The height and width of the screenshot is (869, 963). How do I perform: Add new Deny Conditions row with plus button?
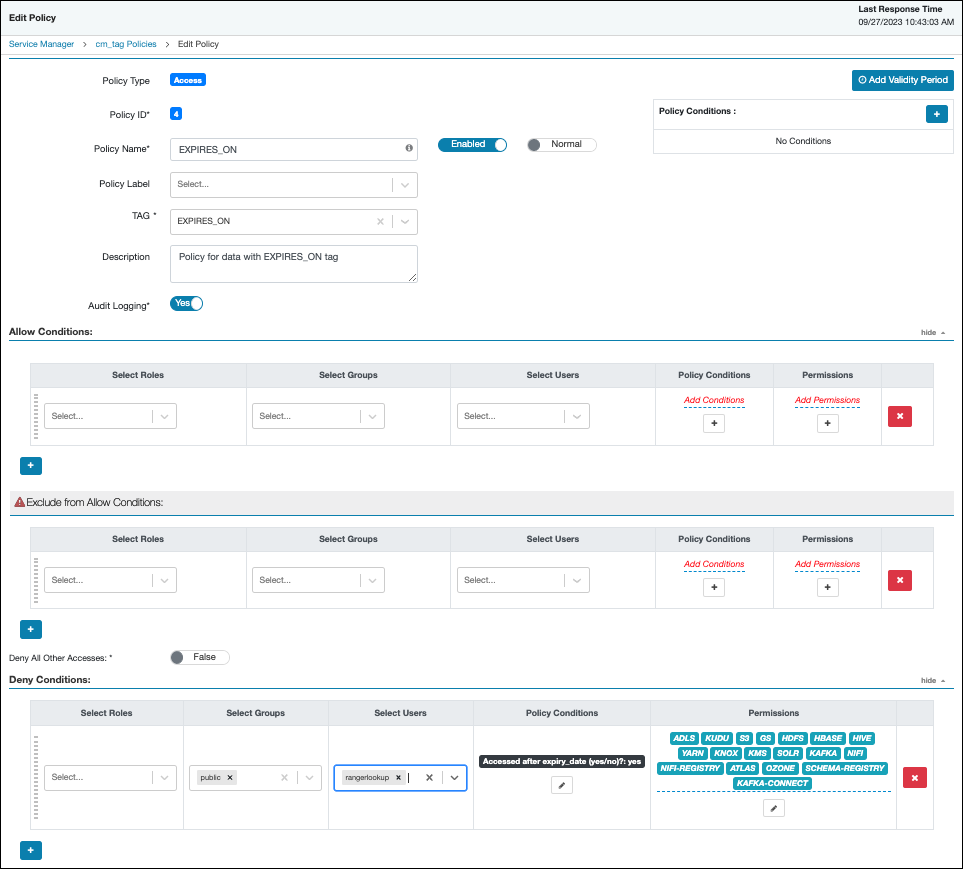pos(31,850)
